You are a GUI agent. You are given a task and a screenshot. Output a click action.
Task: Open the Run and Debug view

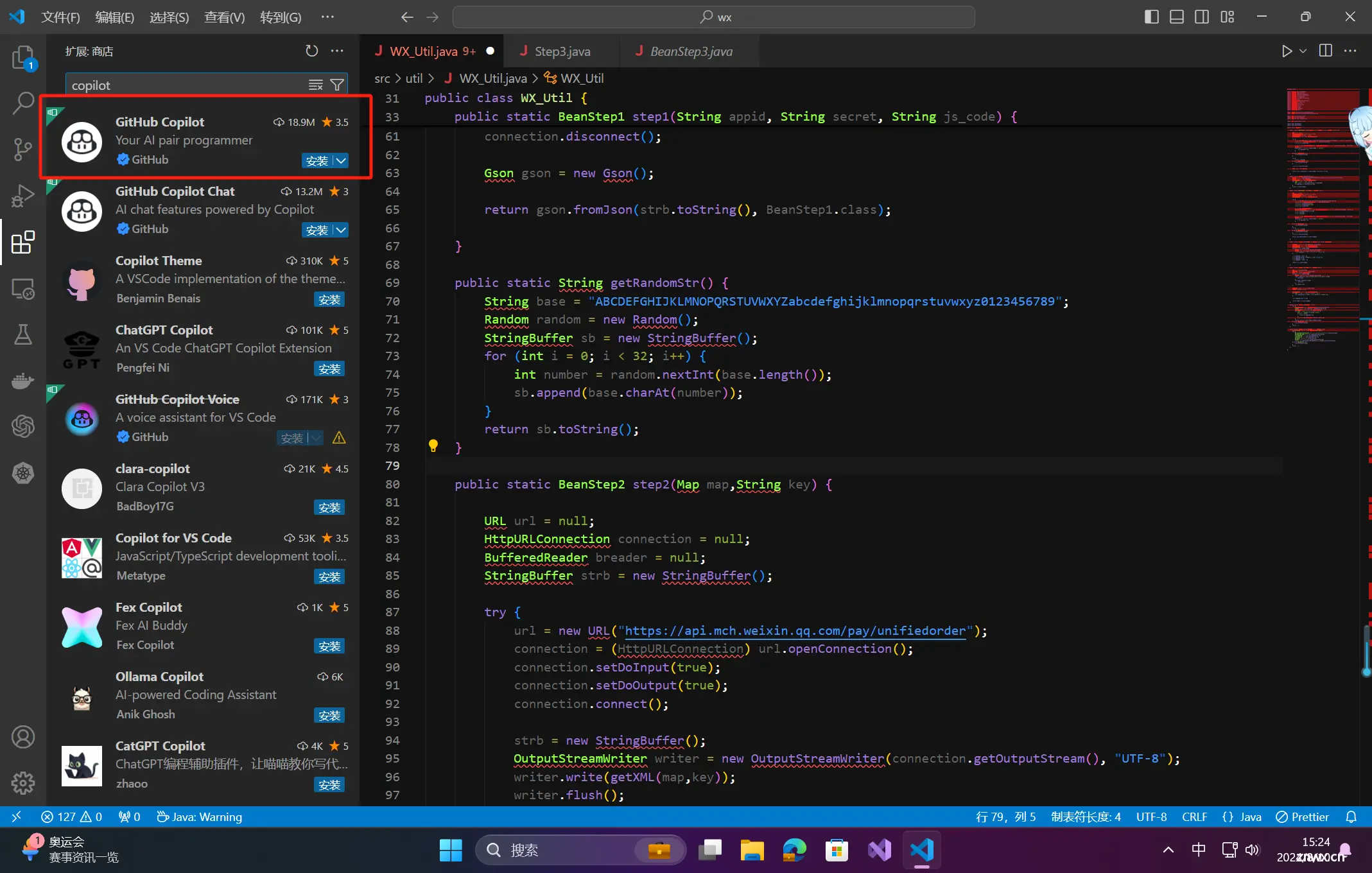click(23, 195)
